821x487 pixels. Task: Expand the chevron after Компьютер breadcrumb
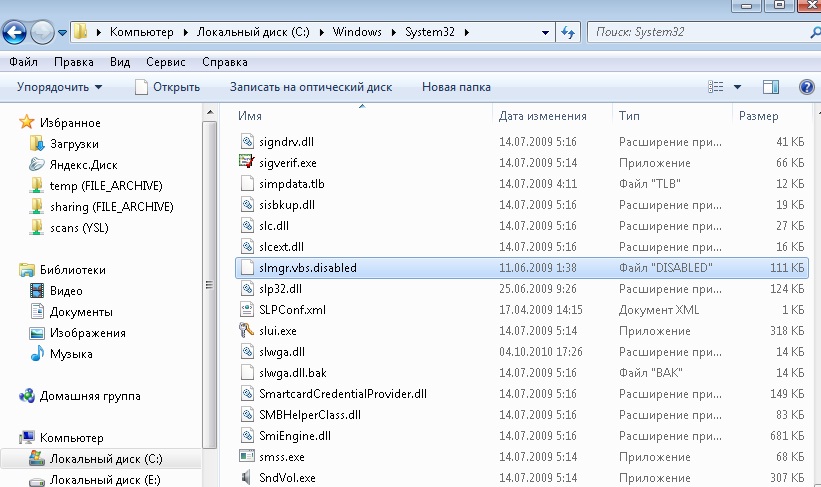185,32
